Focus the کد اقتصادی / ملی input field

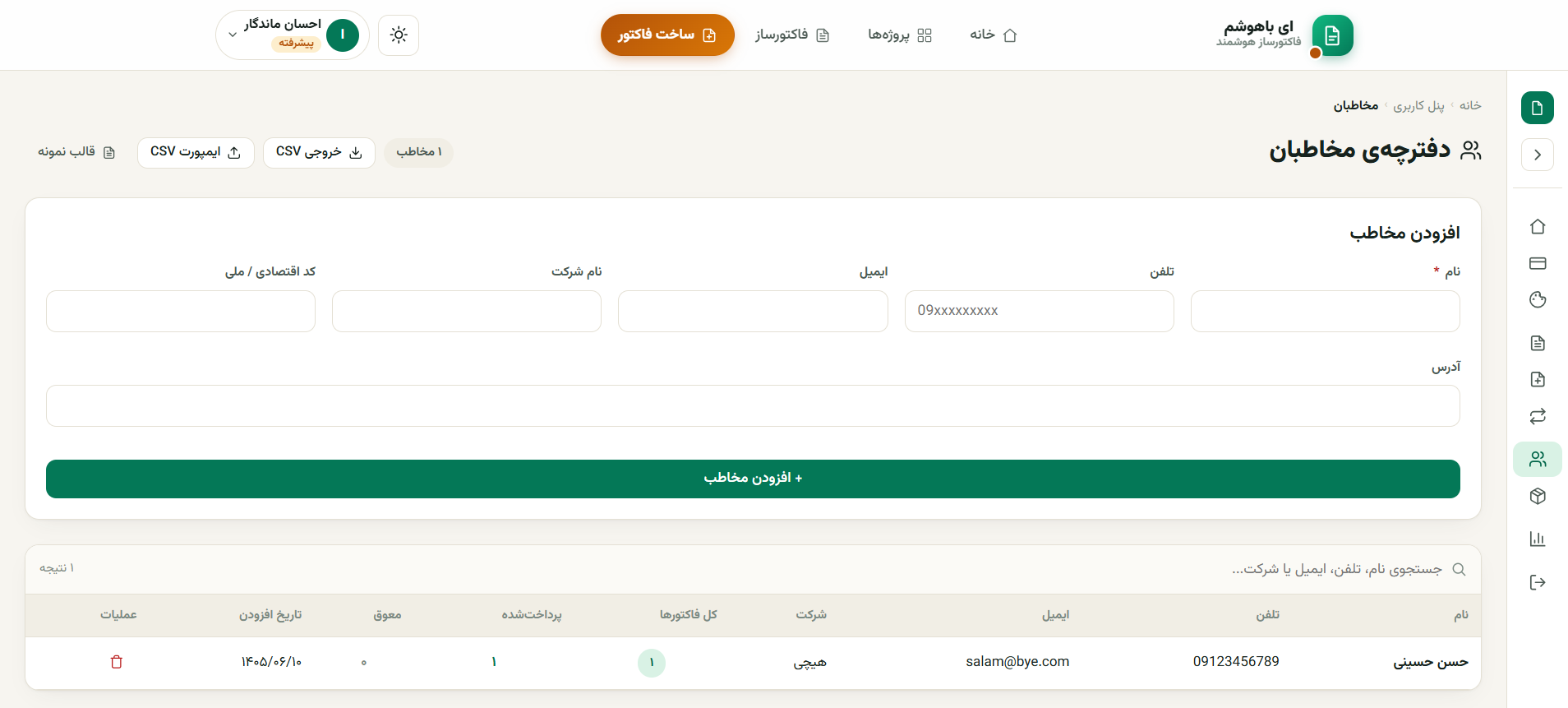point(181,311)
